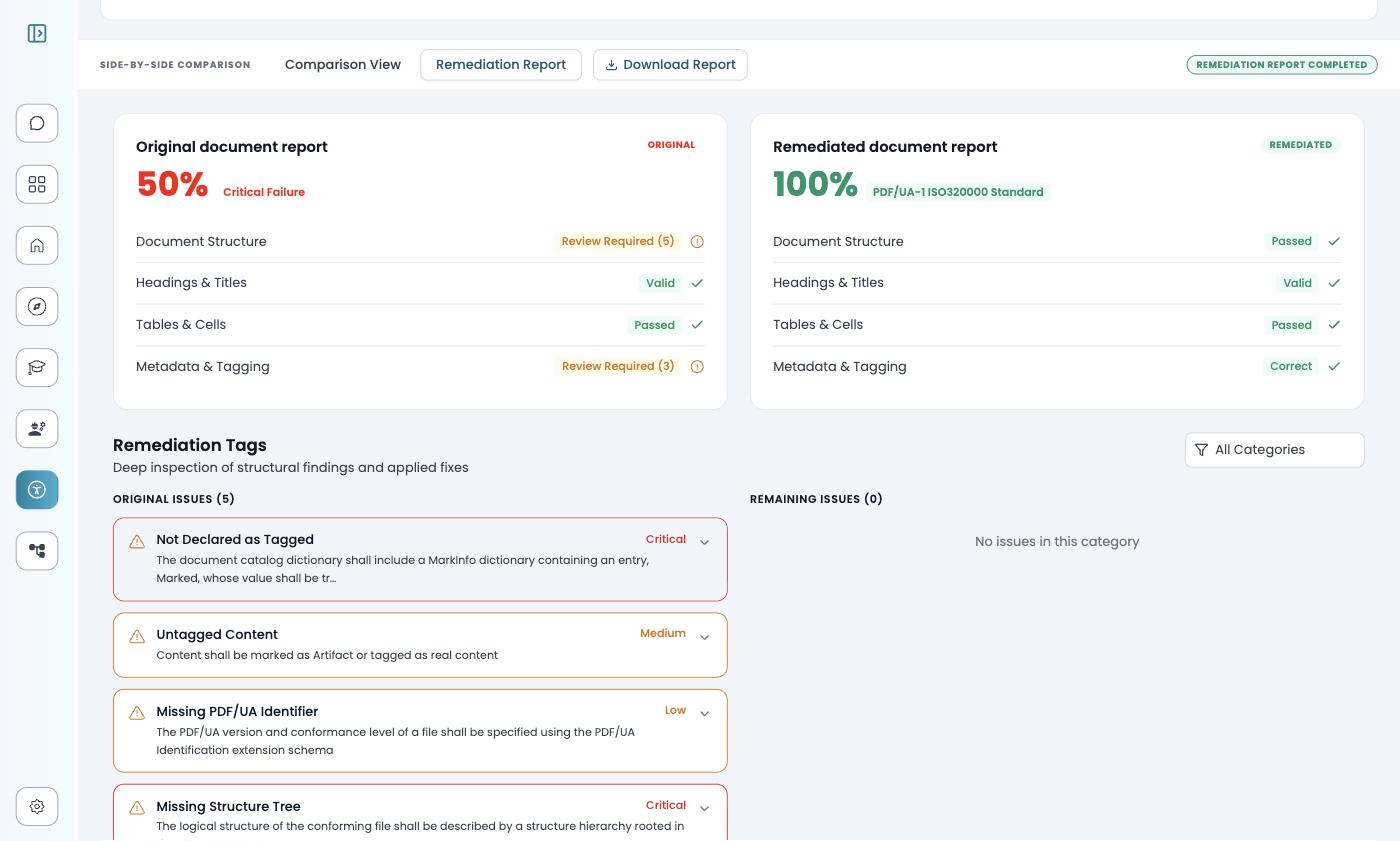Screen dimensions: 1400x841
Task: Download Report button
Action: point(670,64)
